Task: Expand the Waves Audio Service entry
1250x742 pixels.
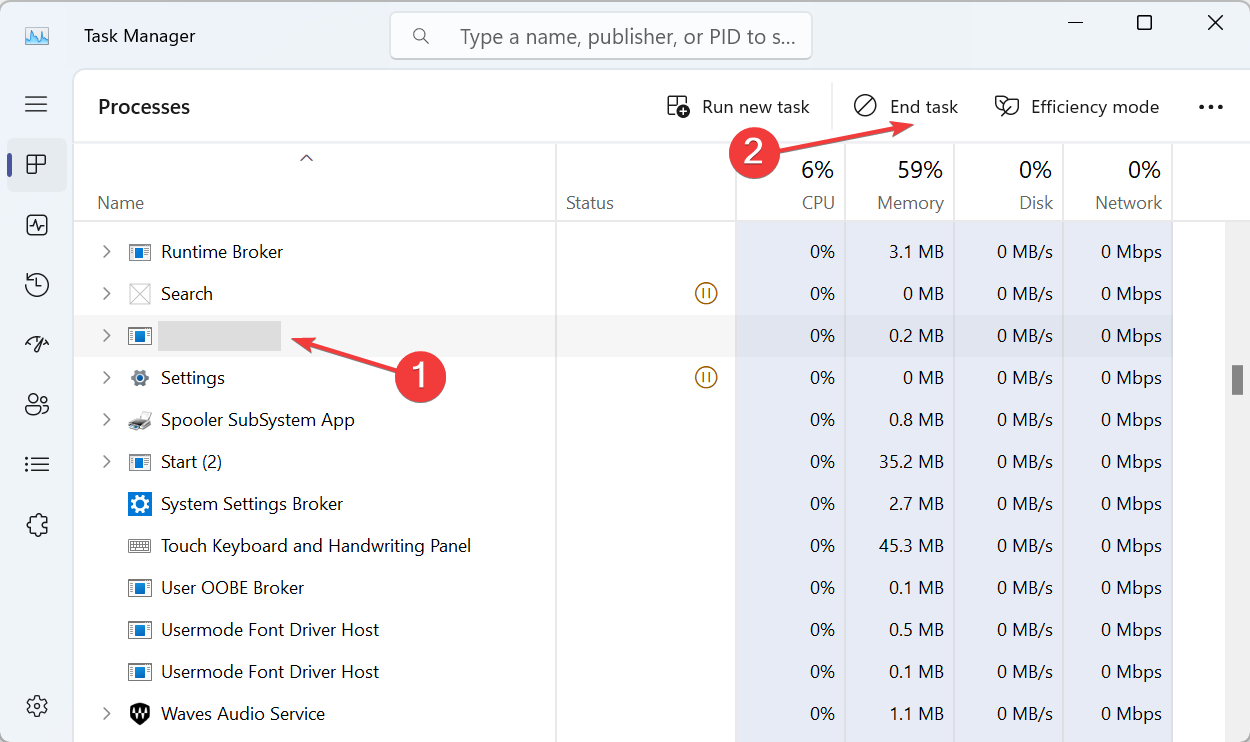Action: tap(106, 714)
